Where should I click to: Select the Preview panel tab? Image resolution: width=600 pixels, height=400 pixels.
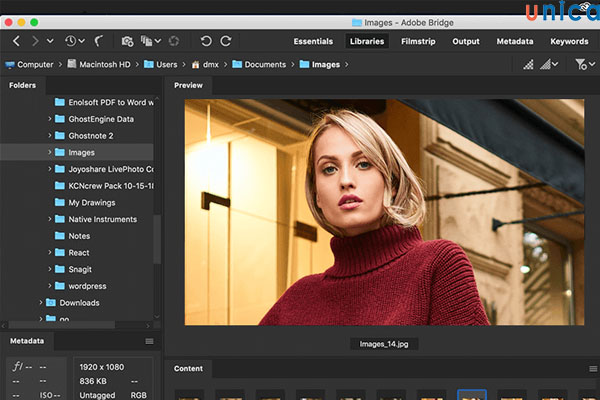pos(188,85)
